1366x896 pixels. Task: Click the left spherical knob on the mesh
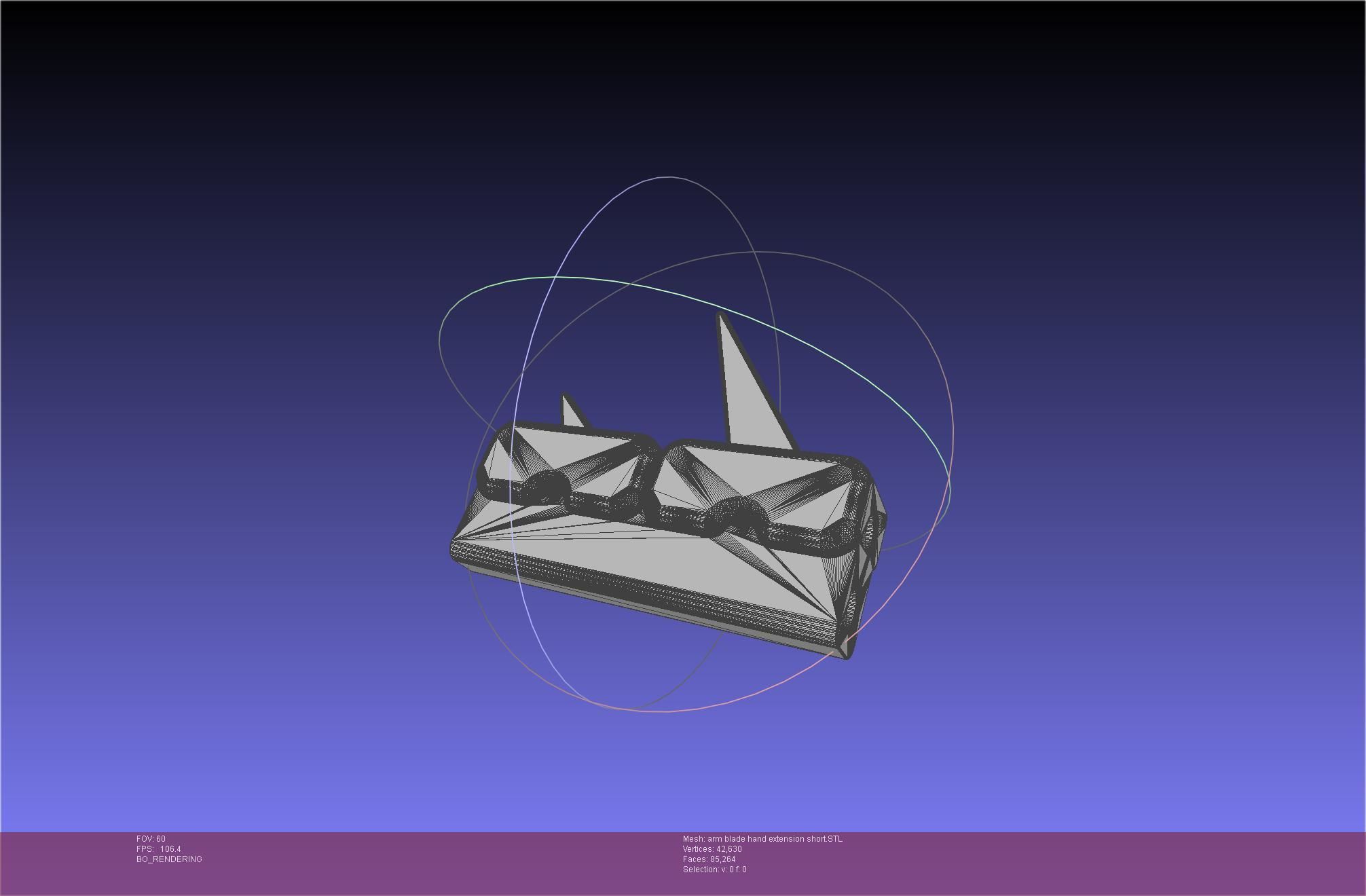[547, 486]
